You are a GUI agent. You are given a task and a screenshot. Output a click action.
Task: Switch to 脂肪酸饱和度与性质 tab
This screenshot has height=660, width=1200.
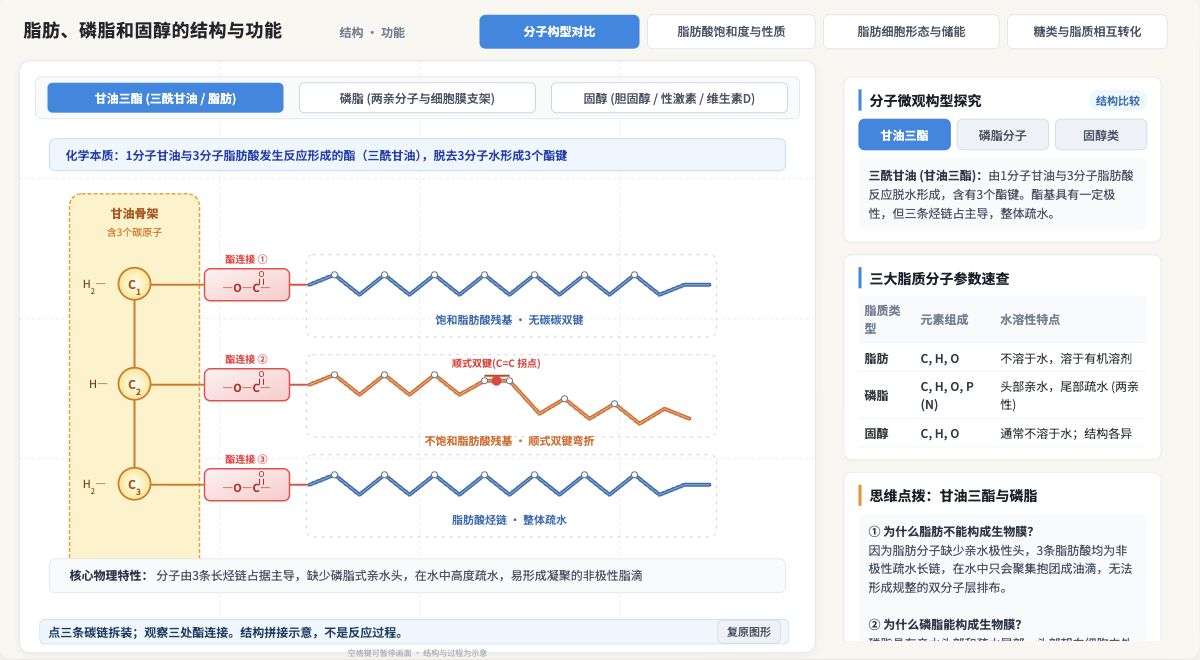[x=731, y=32]
